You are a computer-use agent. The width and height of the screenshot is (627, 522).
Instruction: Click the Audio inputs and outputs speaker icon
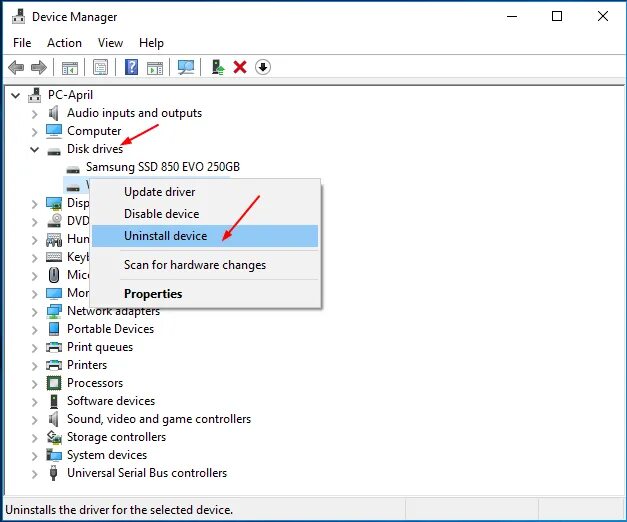pos(54,113)
